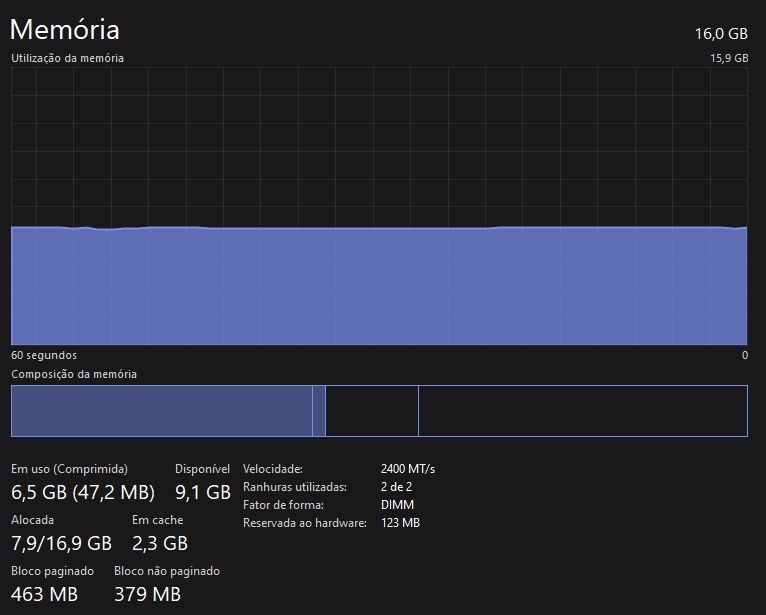Select the 7,9/16,9 GB value

[x=62, y=543]
